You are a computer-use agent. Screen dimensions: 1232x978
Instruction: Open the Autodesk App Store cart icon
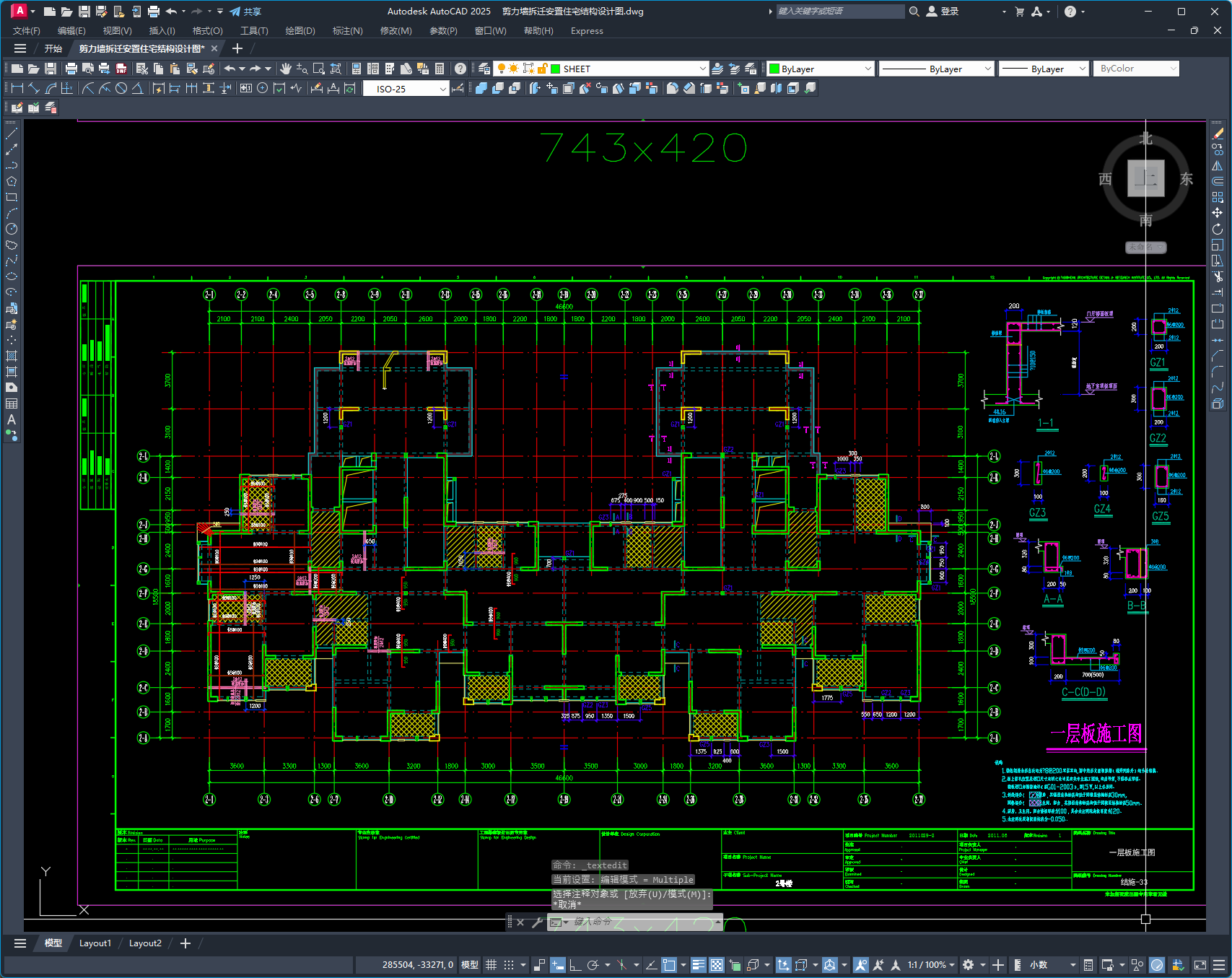point(1019,12)
